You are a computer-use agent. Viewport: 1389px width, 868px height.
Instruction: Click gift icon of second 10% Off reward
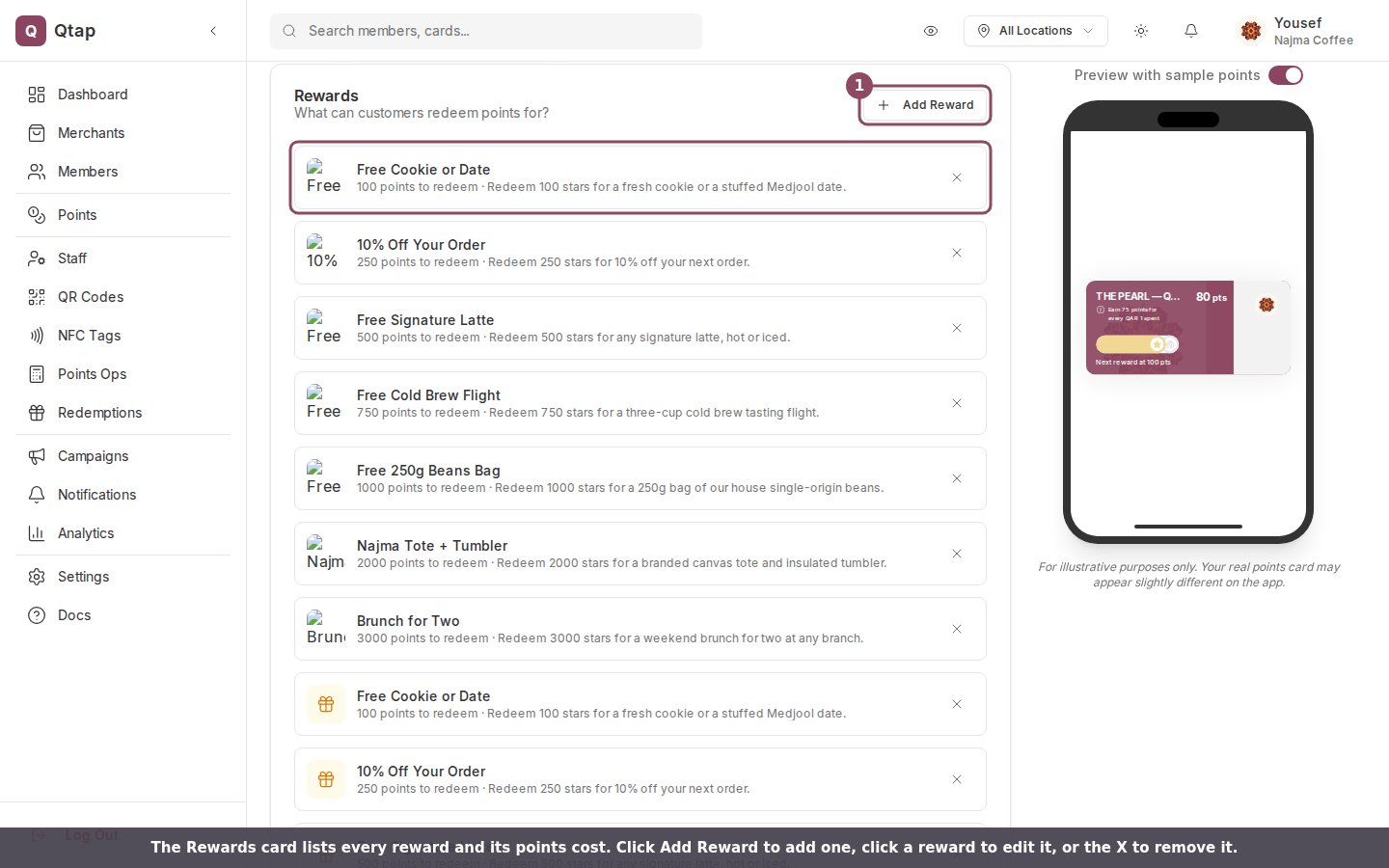coord(326,779)
